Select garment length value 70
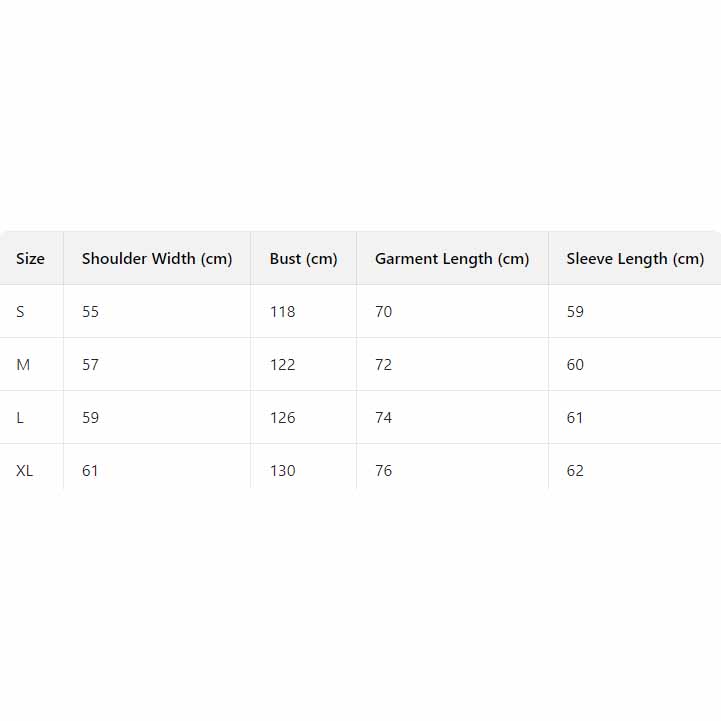Screen dimensions: 721x721 click(384, 312)
